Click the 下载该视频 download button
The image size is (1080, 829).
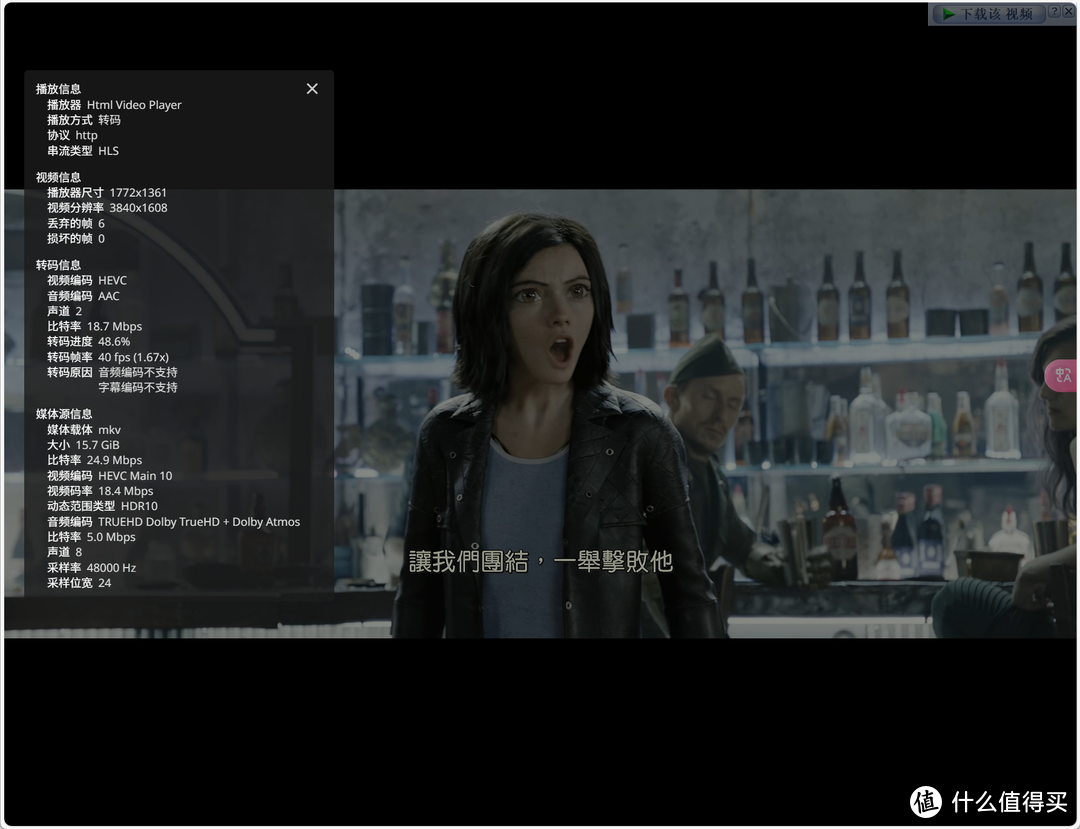tap(989, 14)
